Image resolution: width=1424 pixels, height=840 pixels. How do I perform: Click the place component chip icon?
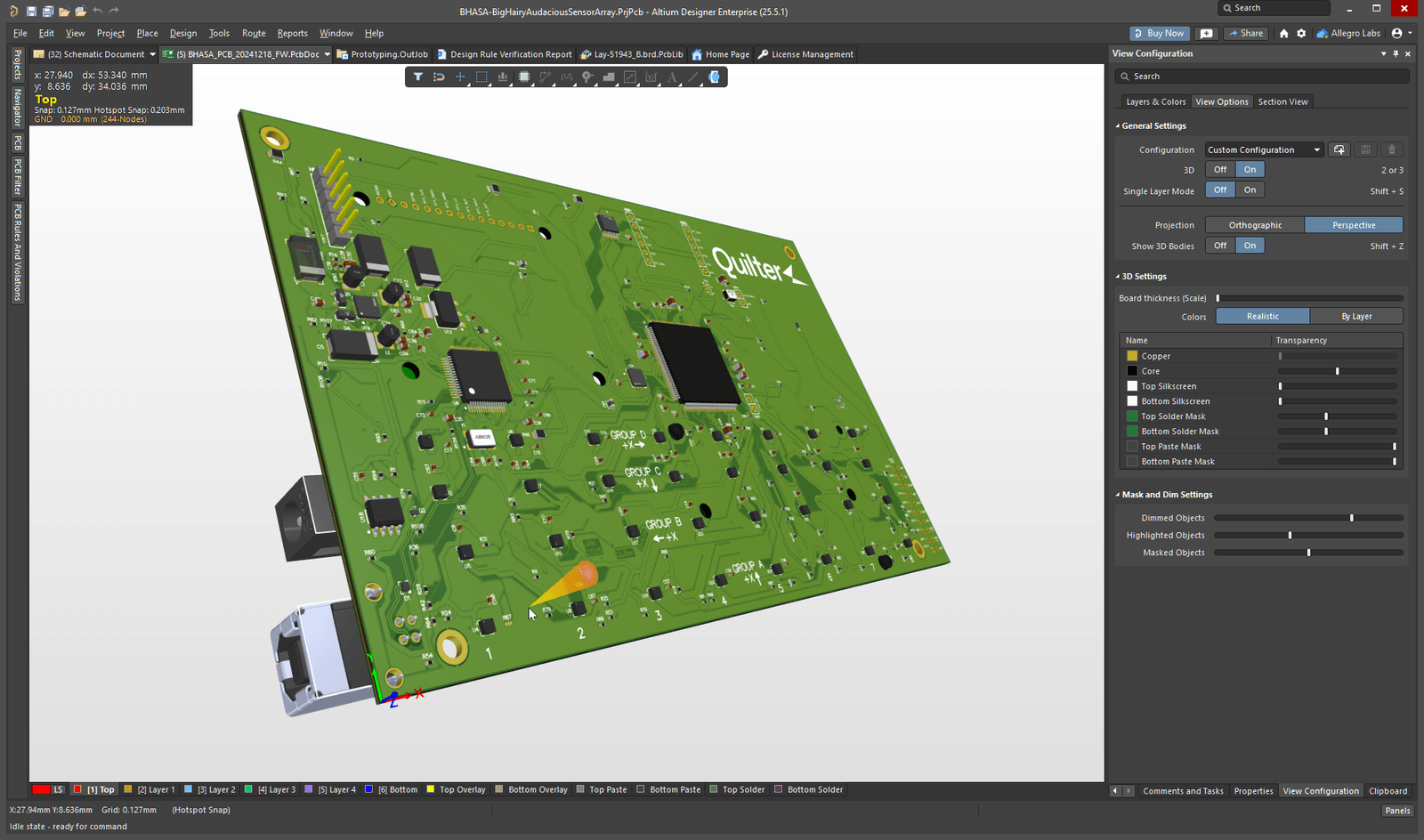tap(524, 77)
